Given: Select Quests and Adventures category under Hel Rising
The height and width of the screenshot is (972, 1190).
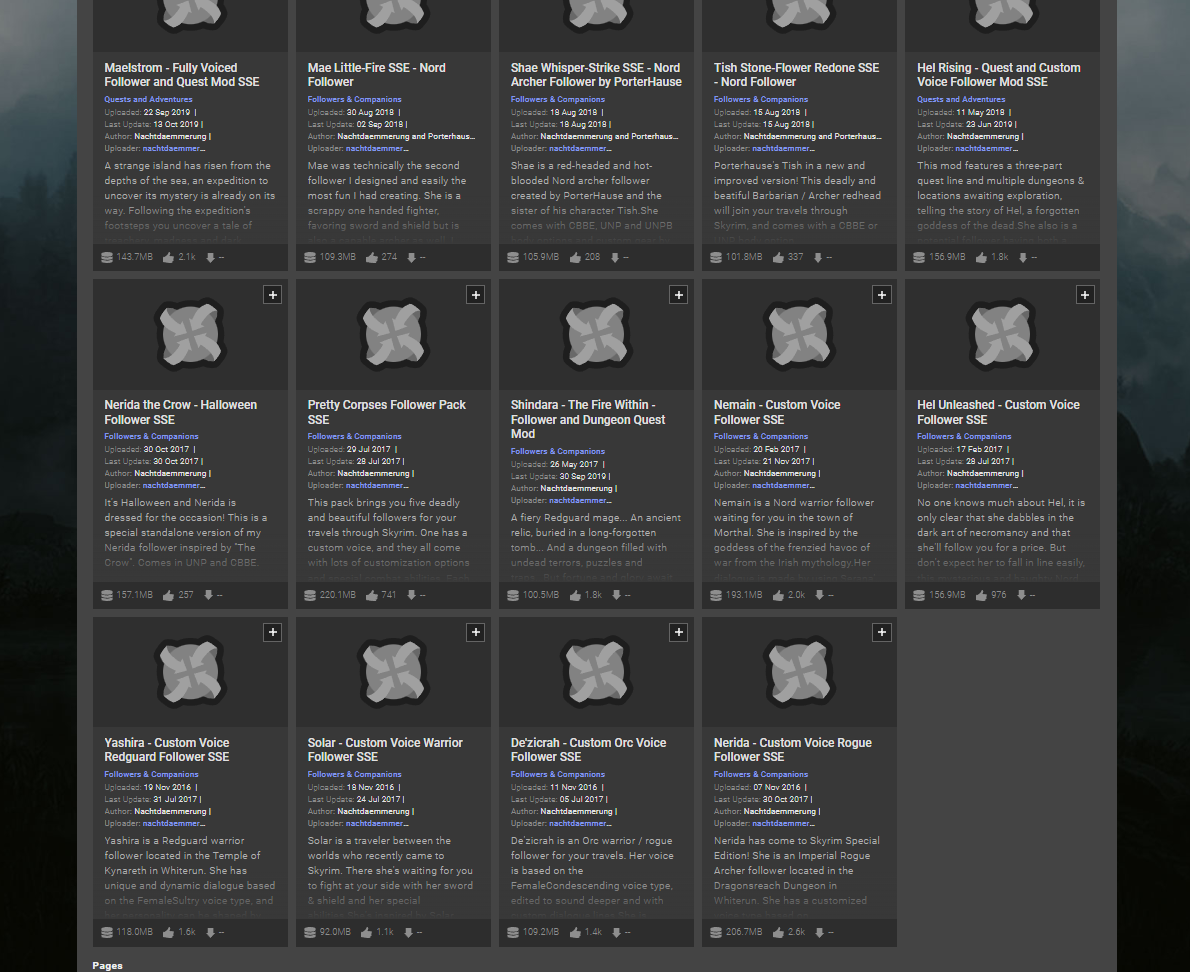Looking at the screenshot, I should (x=961, y=100).
